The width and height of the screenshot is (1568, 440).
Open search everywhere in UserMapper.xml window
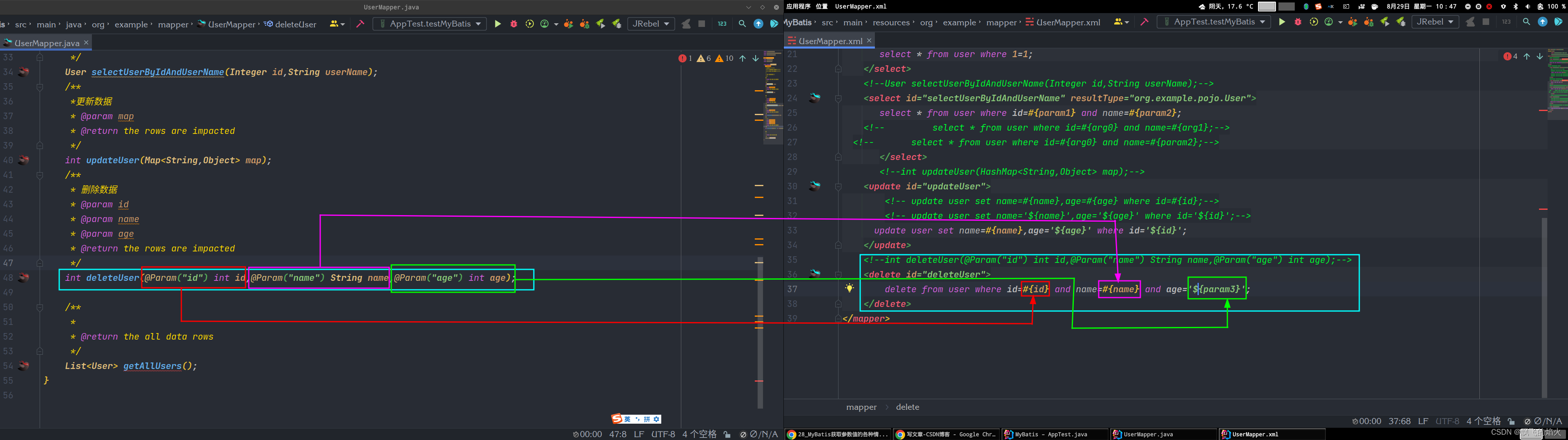pyautogui.click(x=1526, y=22)
